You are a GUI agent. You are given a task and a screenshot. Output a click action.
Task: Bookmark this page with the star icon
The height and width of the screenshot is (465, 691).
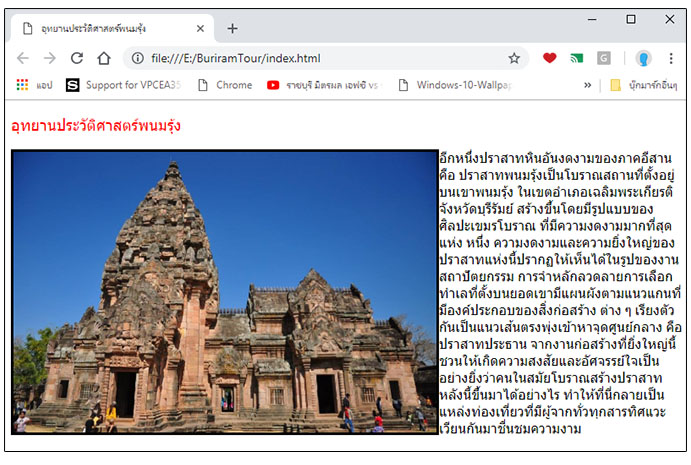pyautogui.click(x=514, y=58)
